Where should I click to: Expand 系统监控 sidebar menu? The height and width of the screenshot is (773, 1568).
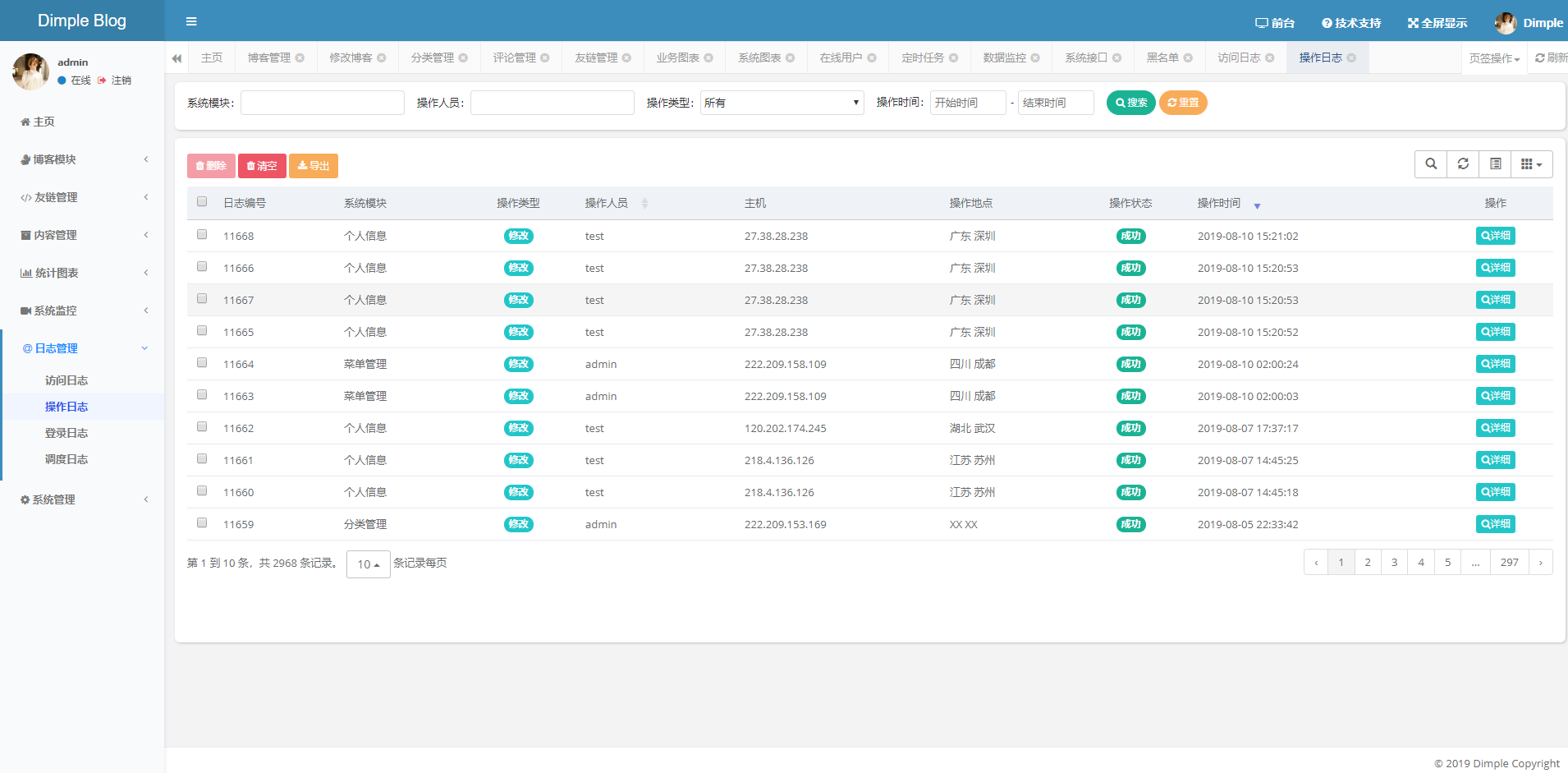(82, 311)
